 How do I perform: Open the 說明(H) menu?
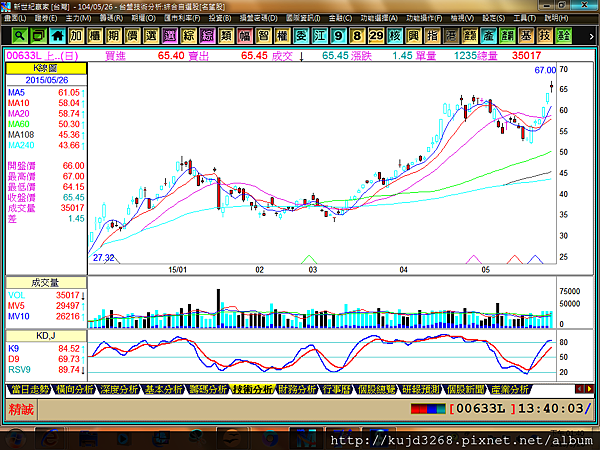(x=556, y=18)
